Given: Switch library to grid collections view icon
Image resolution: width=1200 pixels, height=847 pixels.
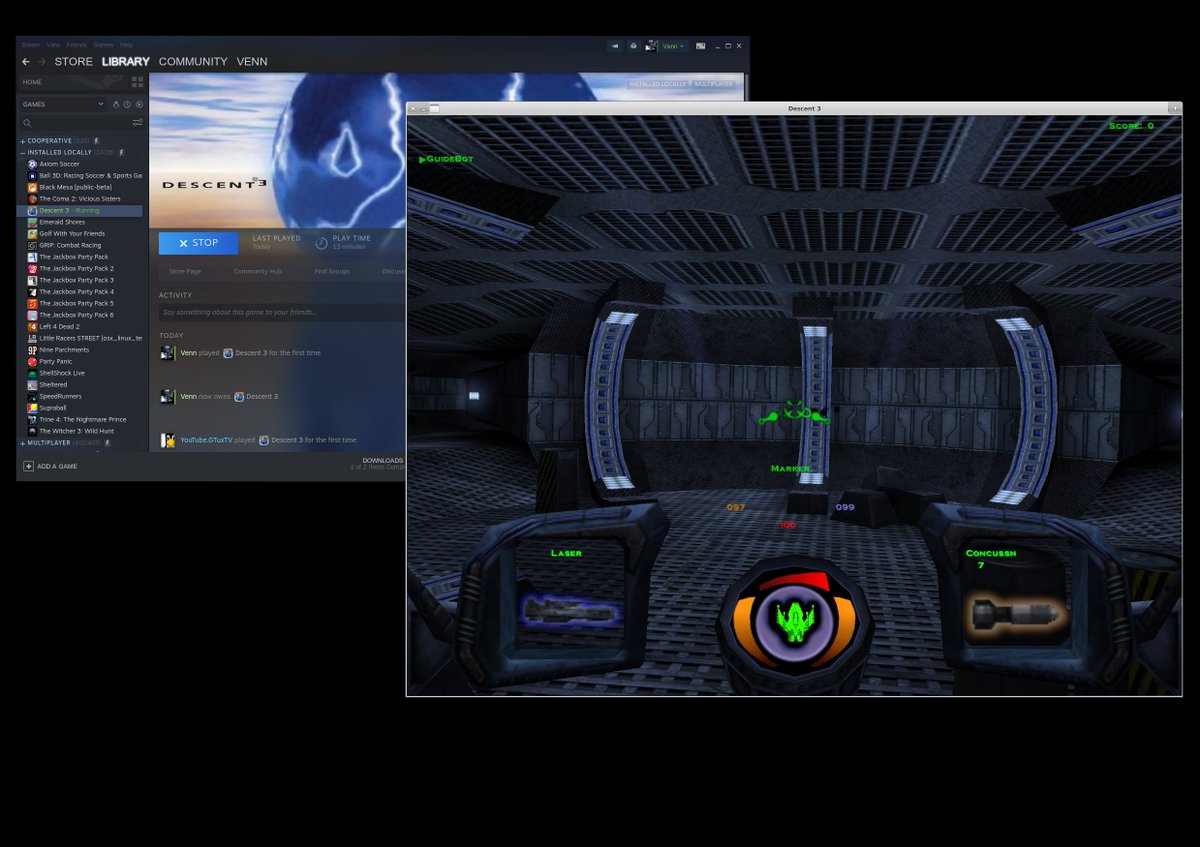Looking at the screenshot, I should pyautogui.click(x=137, y=82).
